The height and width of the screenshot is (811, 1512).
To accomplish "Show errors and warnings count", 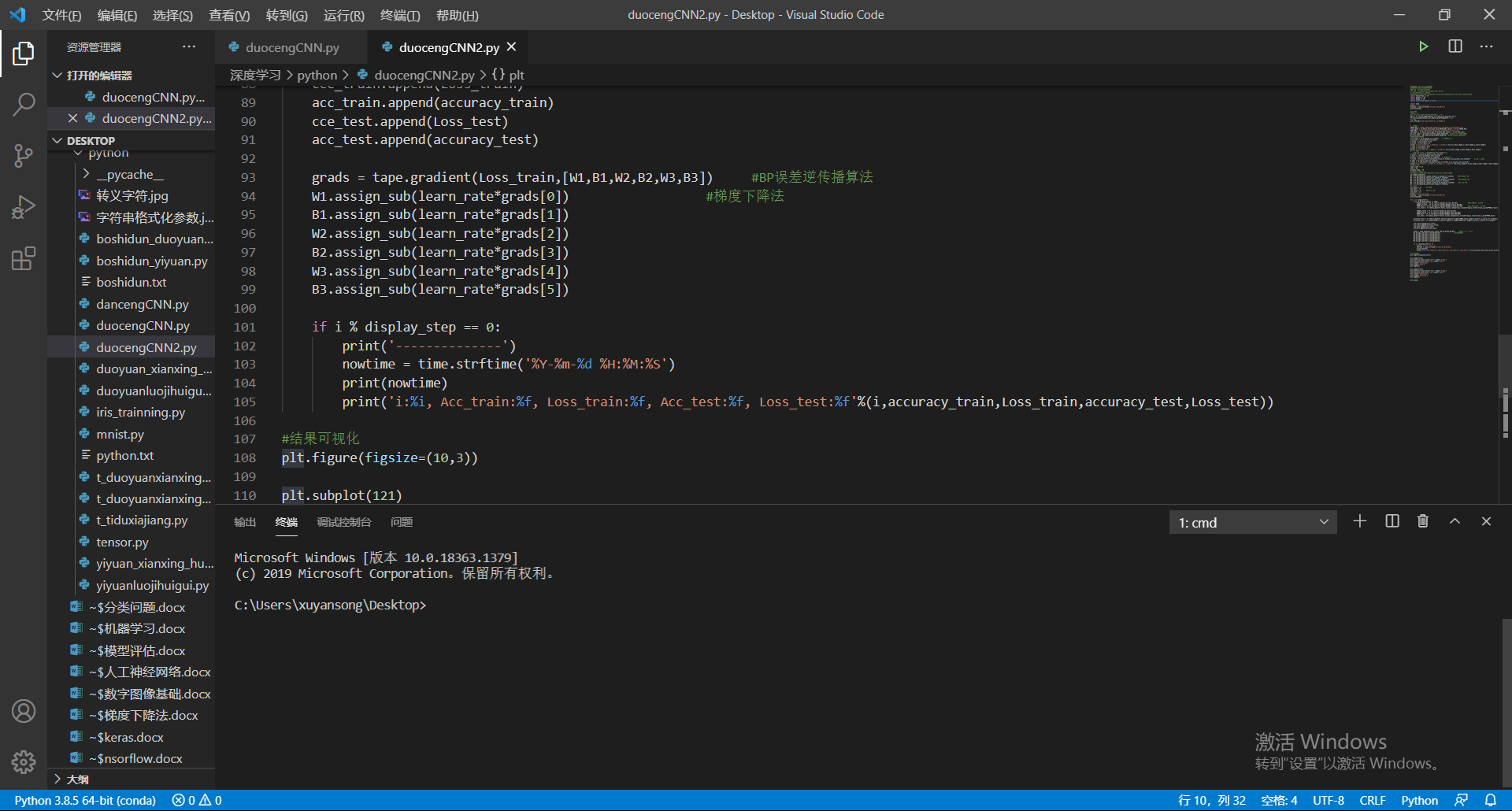I will click(197, 800).
